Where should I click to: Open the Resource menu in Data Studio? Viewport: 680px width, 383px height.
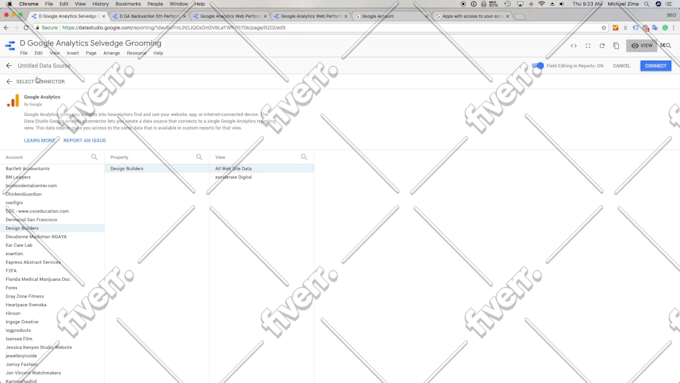[x=137, y=53]
